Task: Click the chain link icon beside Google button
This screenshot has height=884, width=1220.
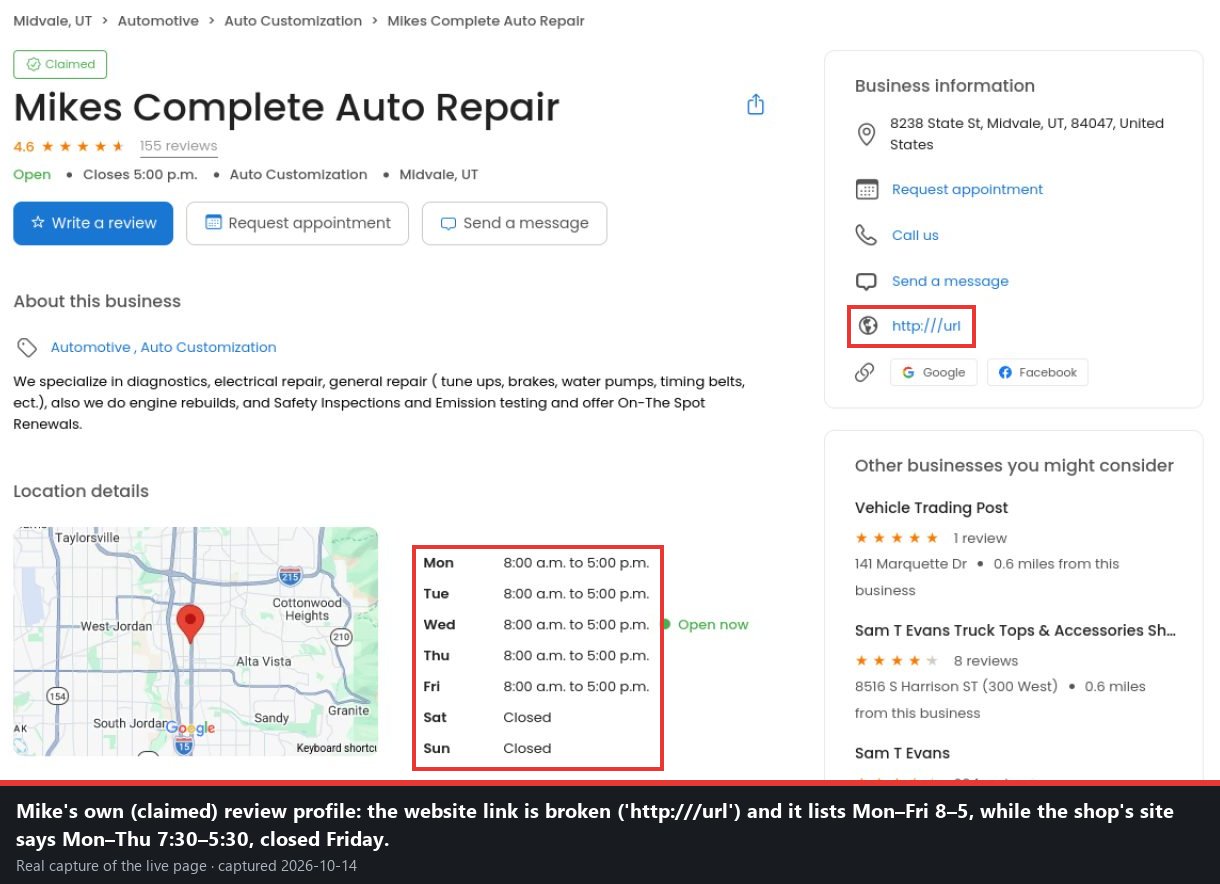Action: tap(865, 372)
